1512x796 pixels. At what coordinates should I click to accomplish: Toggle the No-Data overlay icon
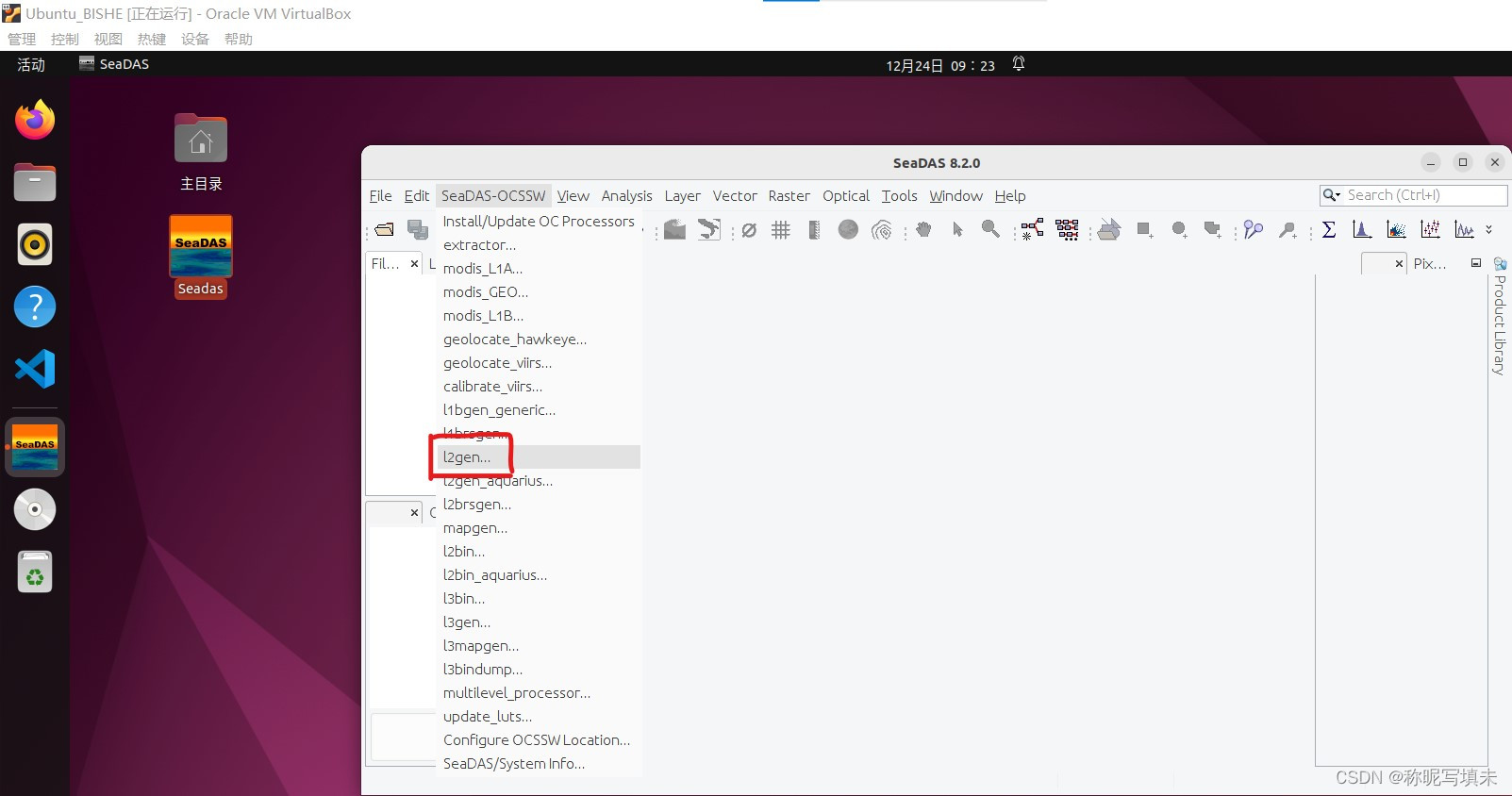pos(749,229)
